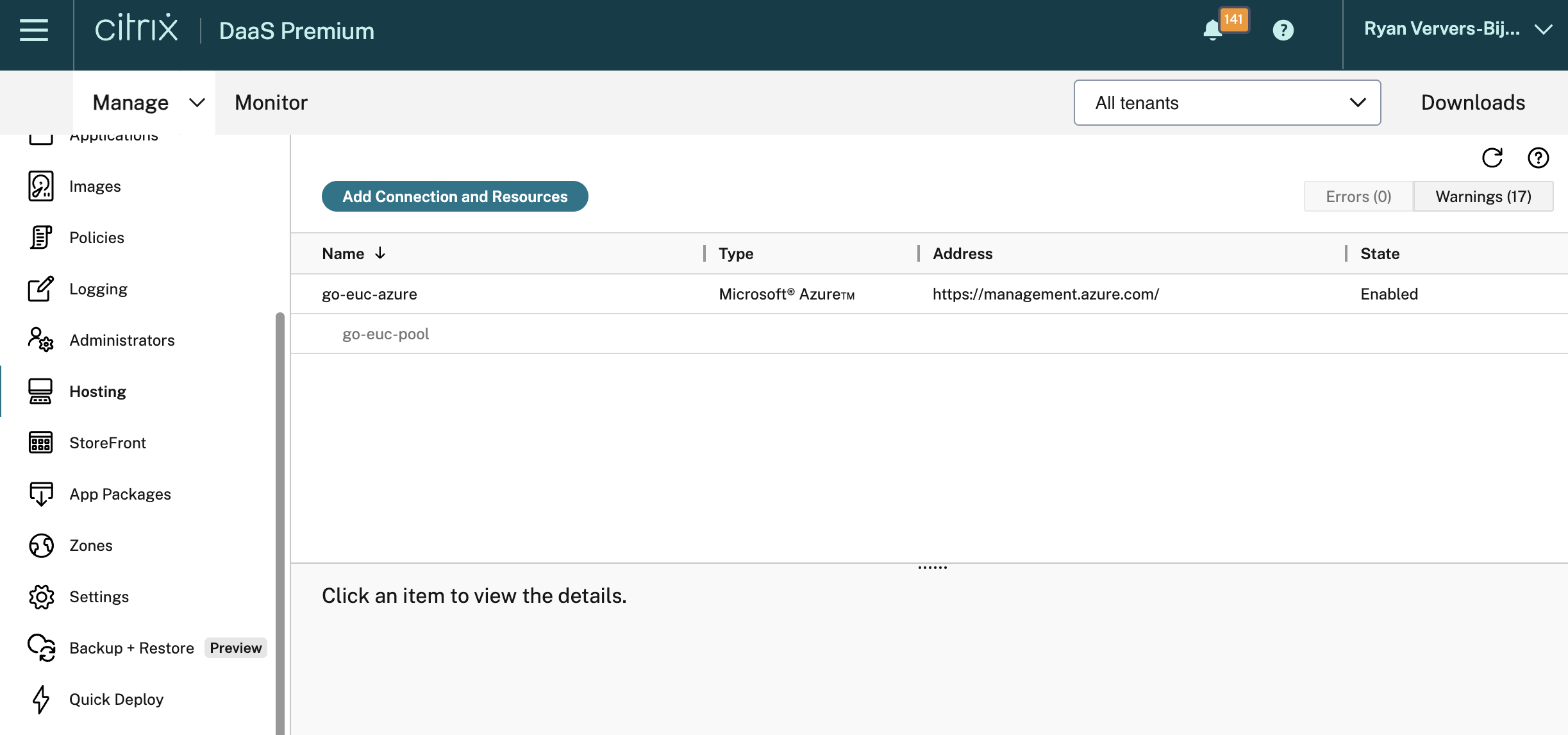1568x735 pixels.
Task: Click the App Packages download icon
Action: click(41, 494)
